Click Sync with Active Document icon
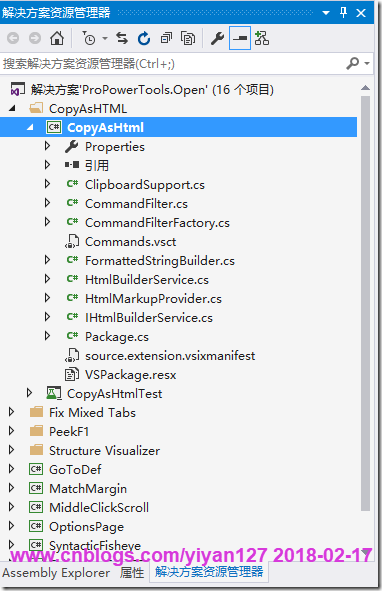The height and width of the screenshot is (591, 382). click(122, 38)
